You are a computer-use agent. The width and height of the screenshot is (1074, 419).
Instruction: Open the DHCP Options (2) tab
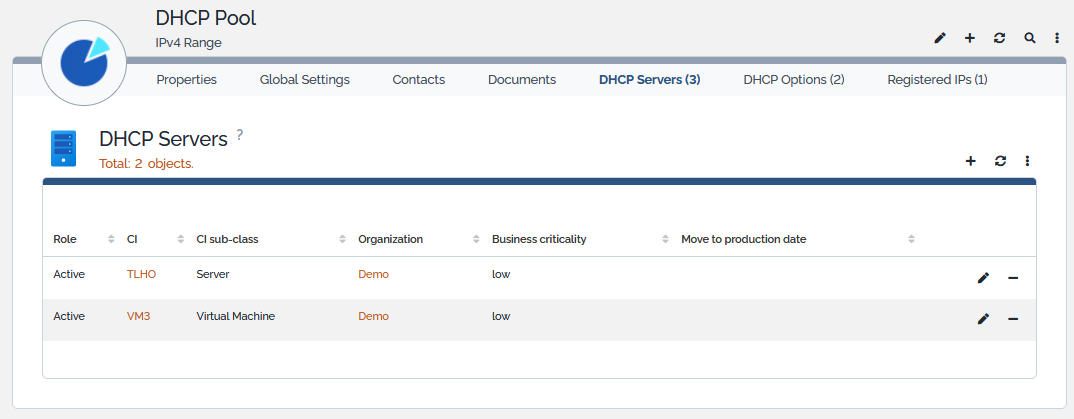(x=793, y=79)
